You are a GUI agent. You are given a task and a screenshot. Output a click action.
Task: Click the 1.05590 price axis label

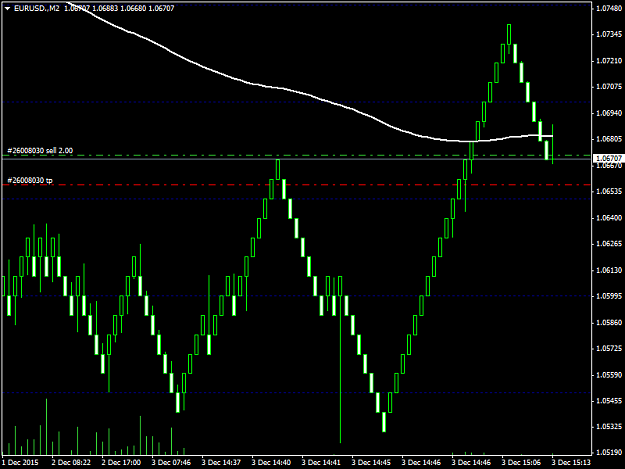pos(609,375)
